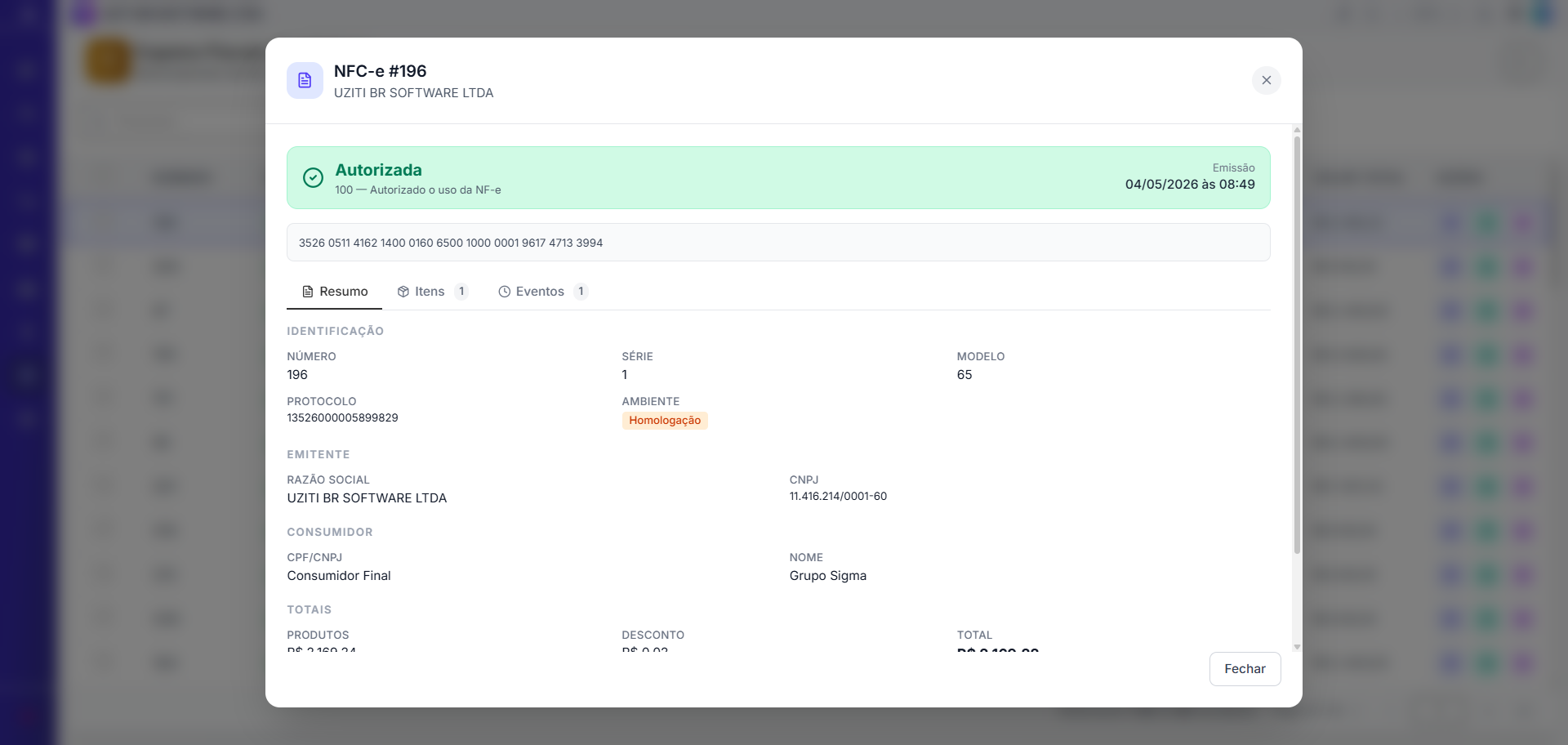Click the IDENTIFICAÇÃO section heading

click(335, 331)
